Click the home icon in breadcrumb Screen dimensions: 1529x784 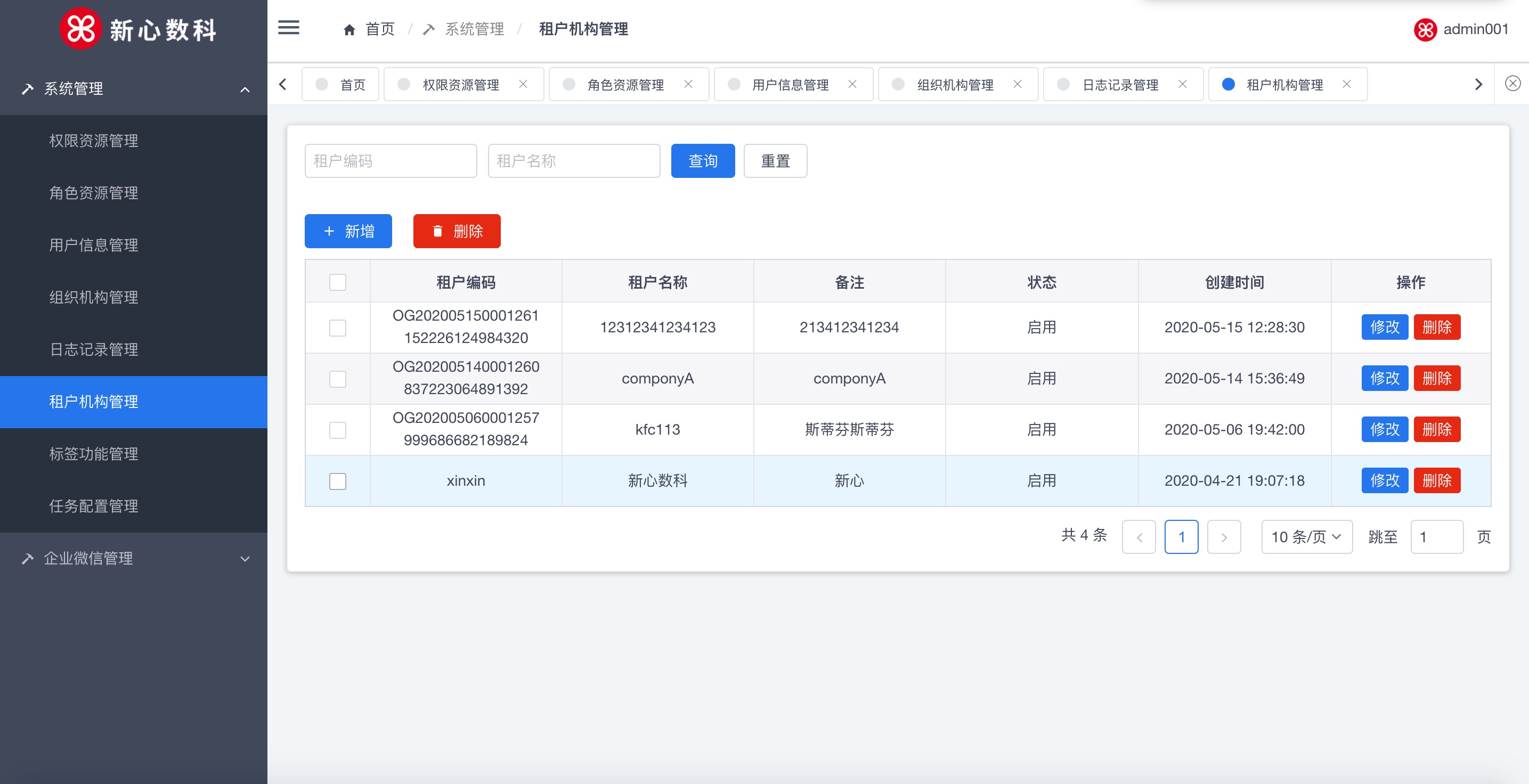tap(349, 30)
